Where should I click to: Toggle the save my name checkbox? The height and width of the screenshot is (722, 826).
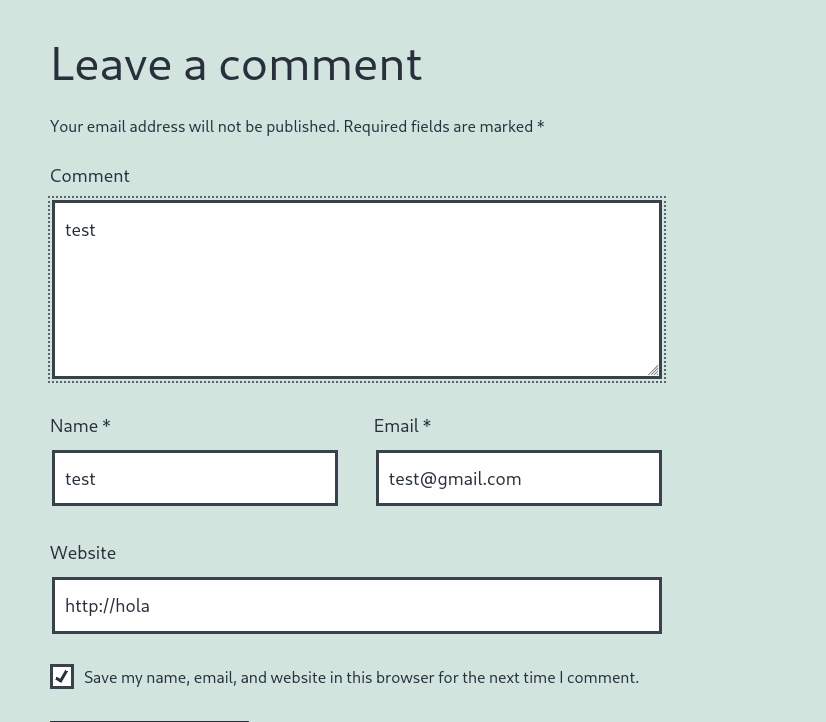62,677
